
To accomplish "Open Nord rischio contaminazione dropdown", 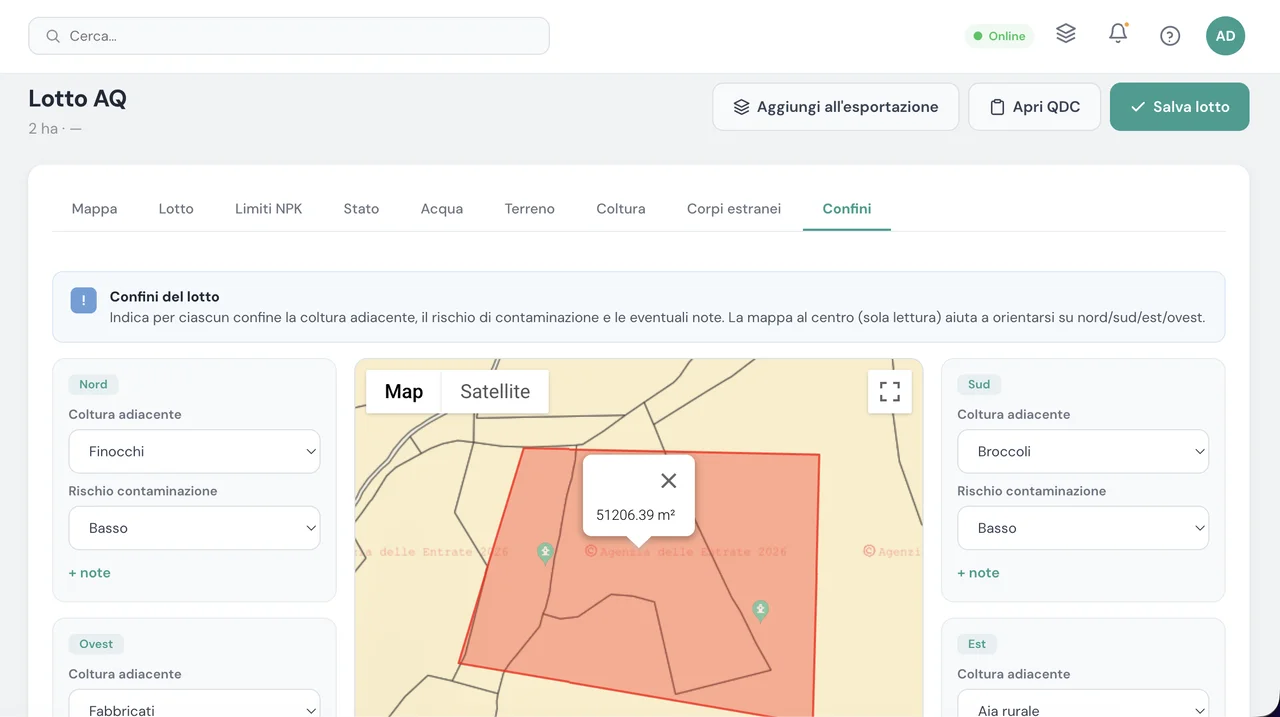I will point(194,528).
